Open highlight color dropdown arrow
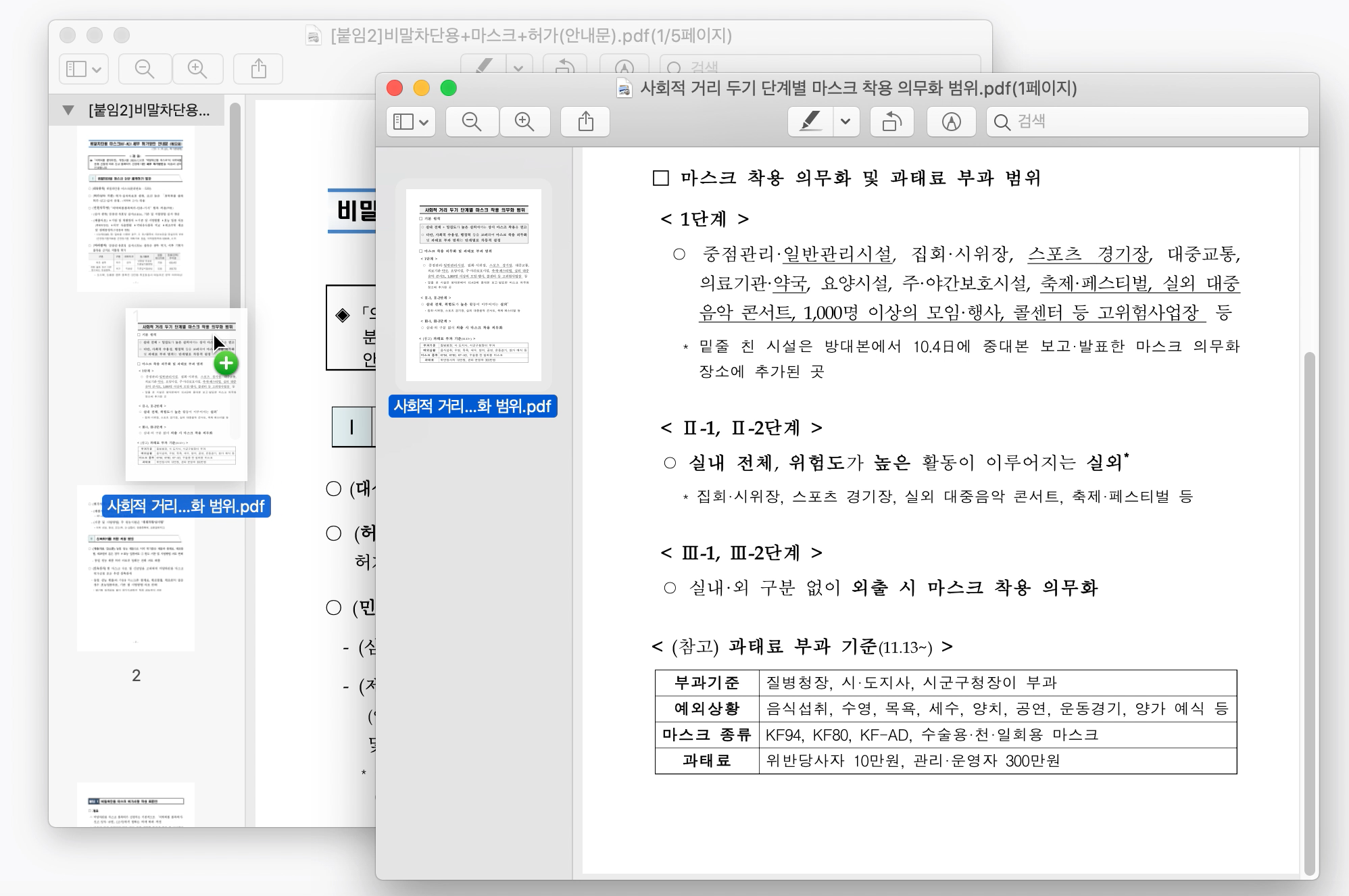The width and height of the screenshot is (1349, 896). pos(845,122)
